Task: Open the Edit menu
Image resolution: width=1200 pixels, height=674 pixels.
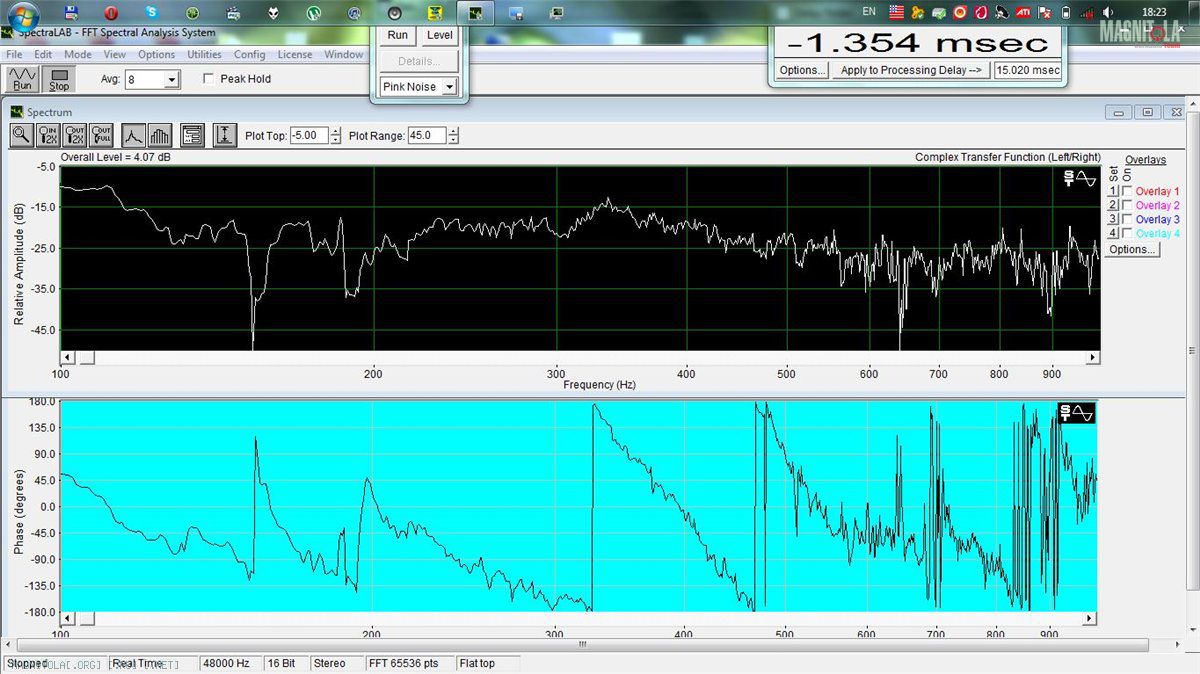Action: (43, 55)
